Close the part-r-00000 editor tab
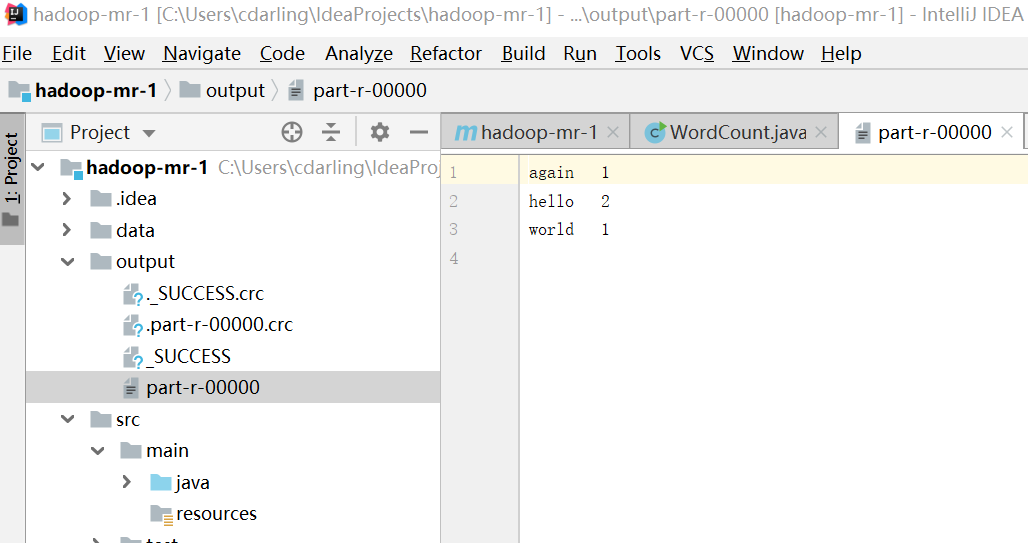 tap(1008, 132)
